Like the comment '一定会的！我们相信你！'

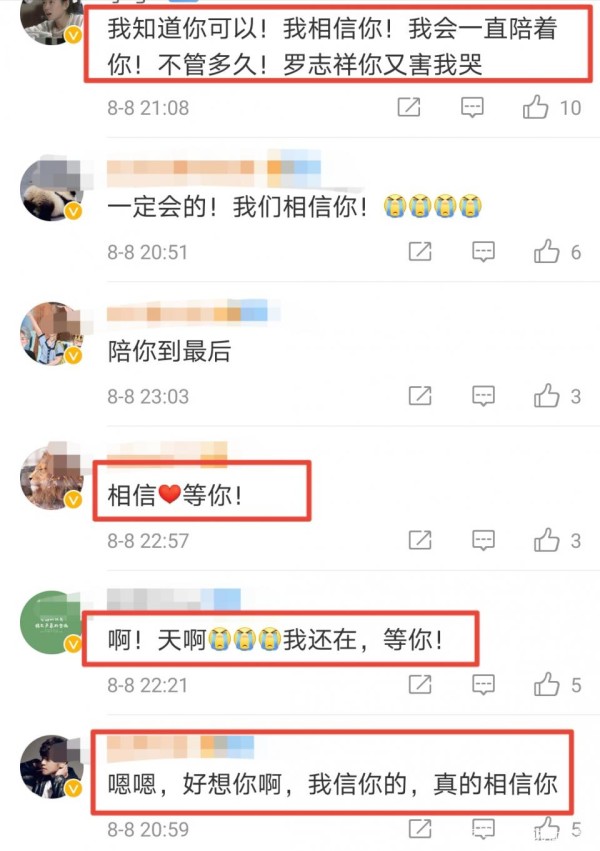[x=546, y=251]
